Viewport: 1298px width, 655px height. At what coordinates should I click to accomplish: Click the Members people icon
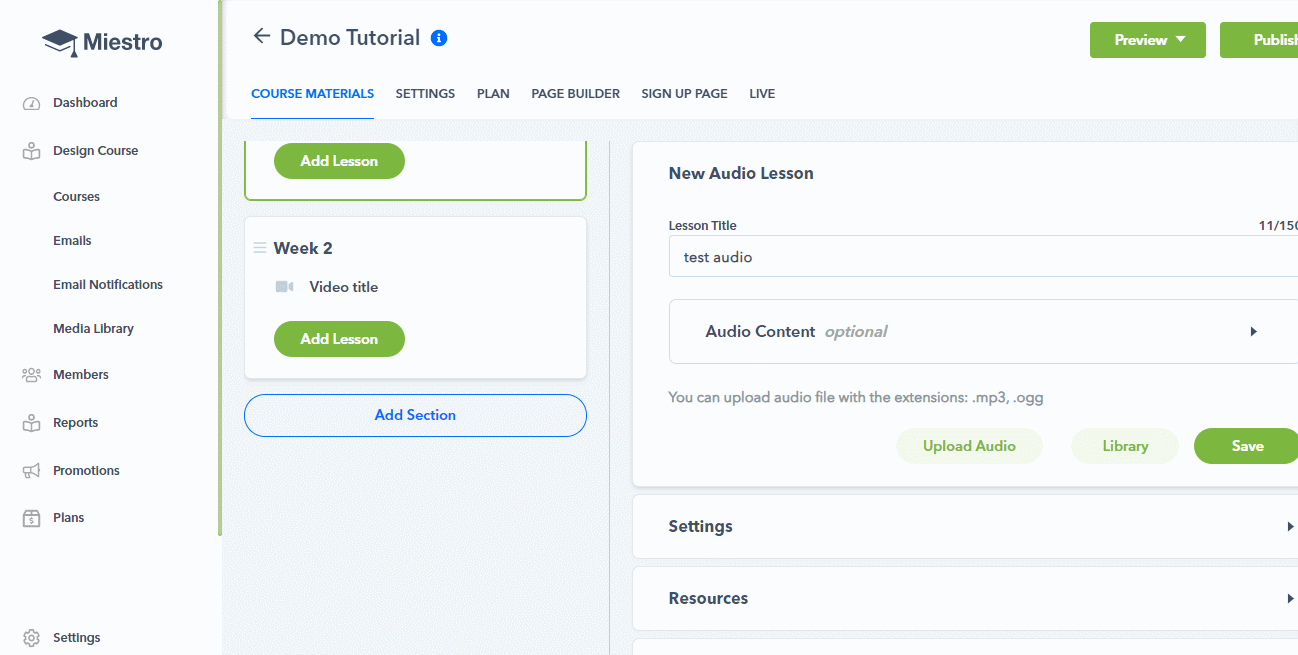[31, 375]
